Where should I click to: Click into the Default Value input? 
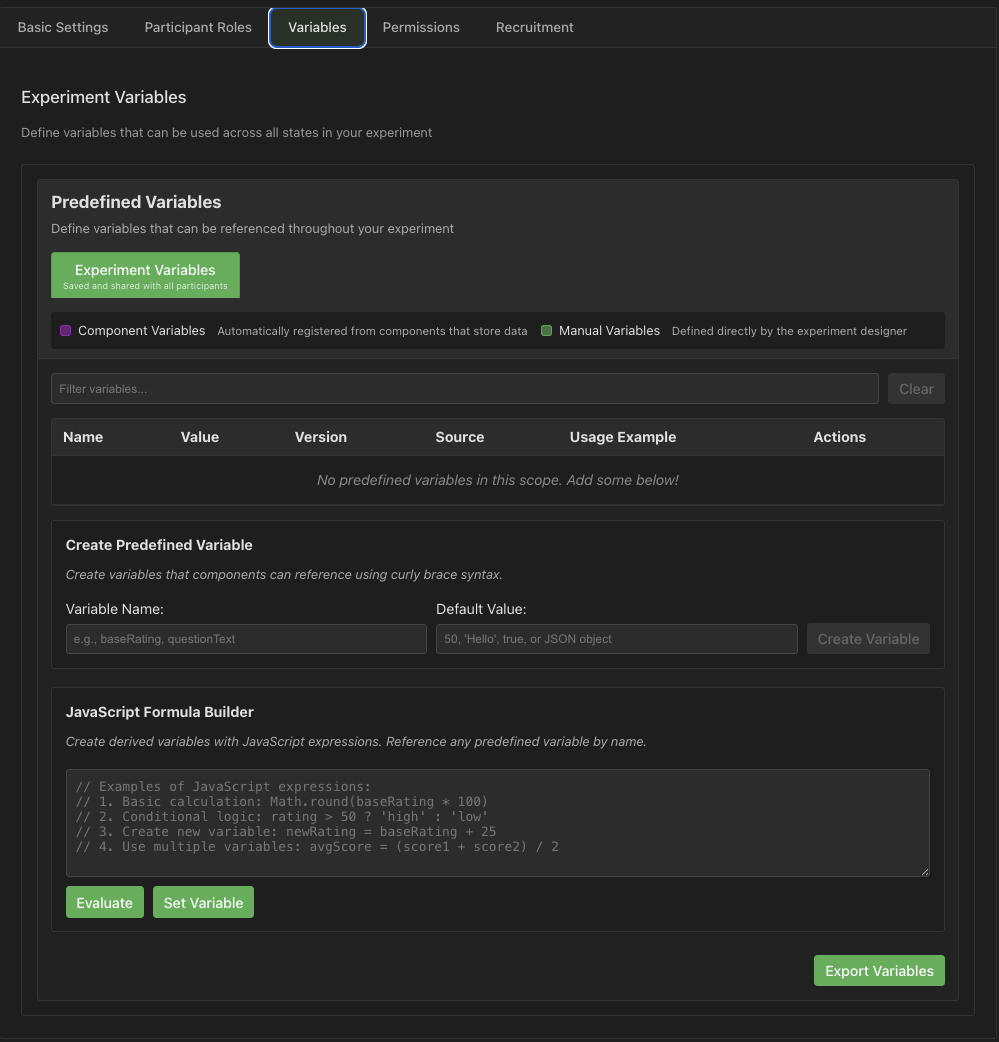coord(616,639)
